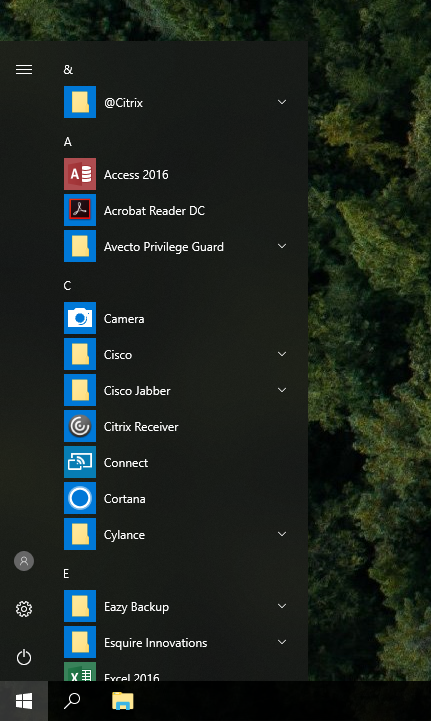
Task: Click the Windows Start button
Action: click(24, 701)
